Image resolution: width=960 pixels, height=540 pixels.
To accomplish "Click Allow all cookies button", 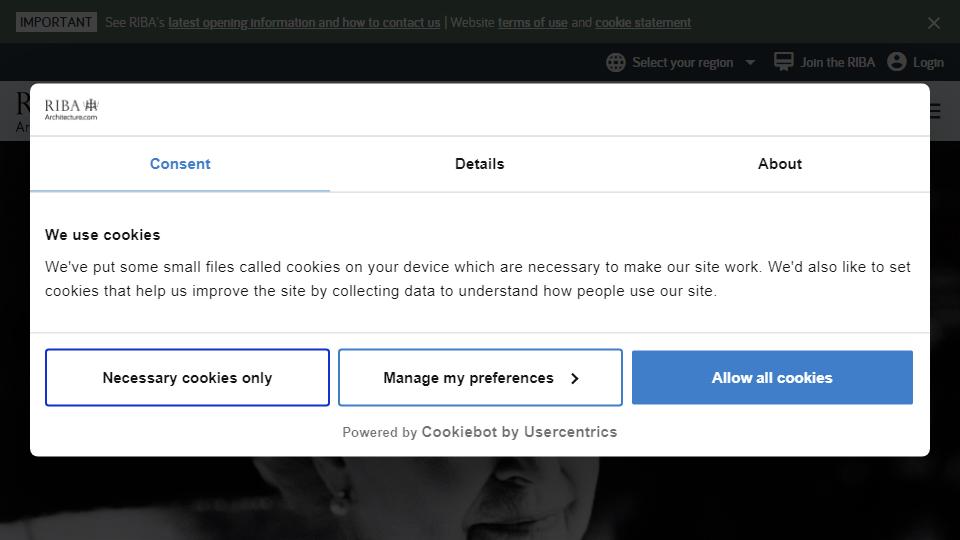I will [772, 378].
